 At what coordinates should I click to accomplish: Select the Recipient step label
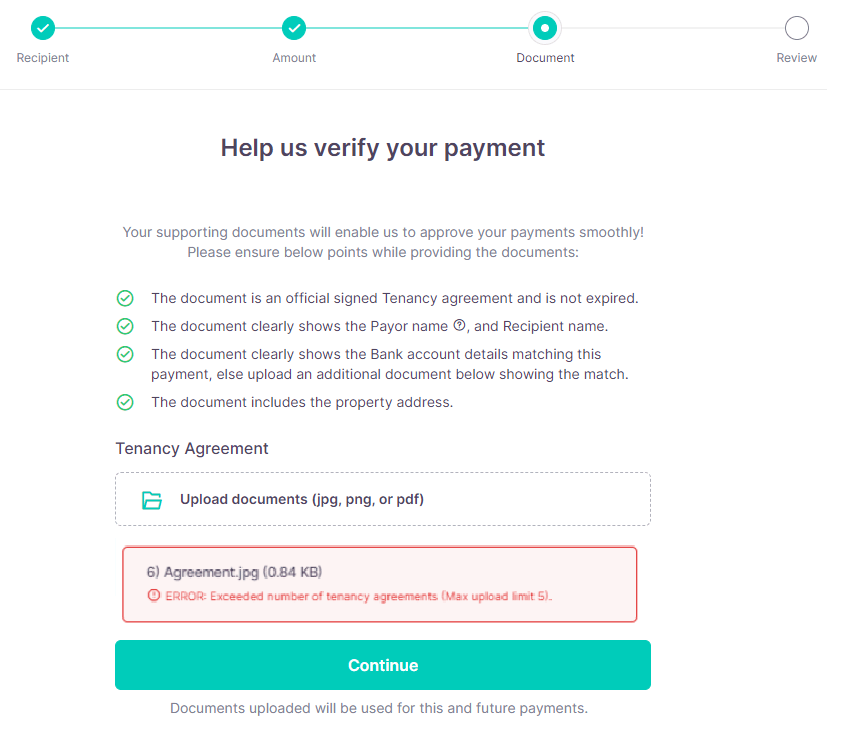pos(42,57)
